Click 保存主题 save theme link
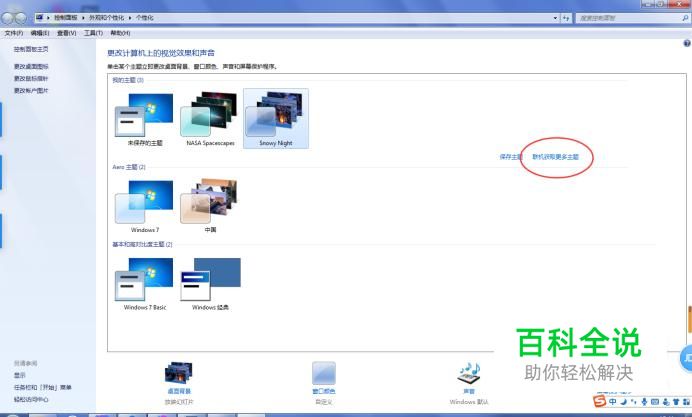 pos(511,157)
